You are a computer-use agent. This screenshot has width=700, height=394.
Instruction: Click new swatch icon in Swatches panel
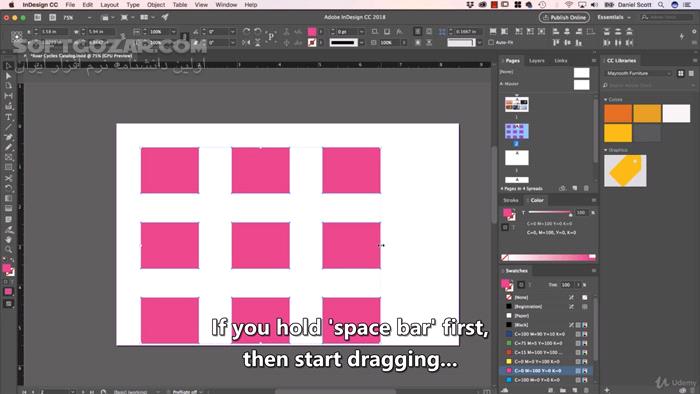coord(575,390)
